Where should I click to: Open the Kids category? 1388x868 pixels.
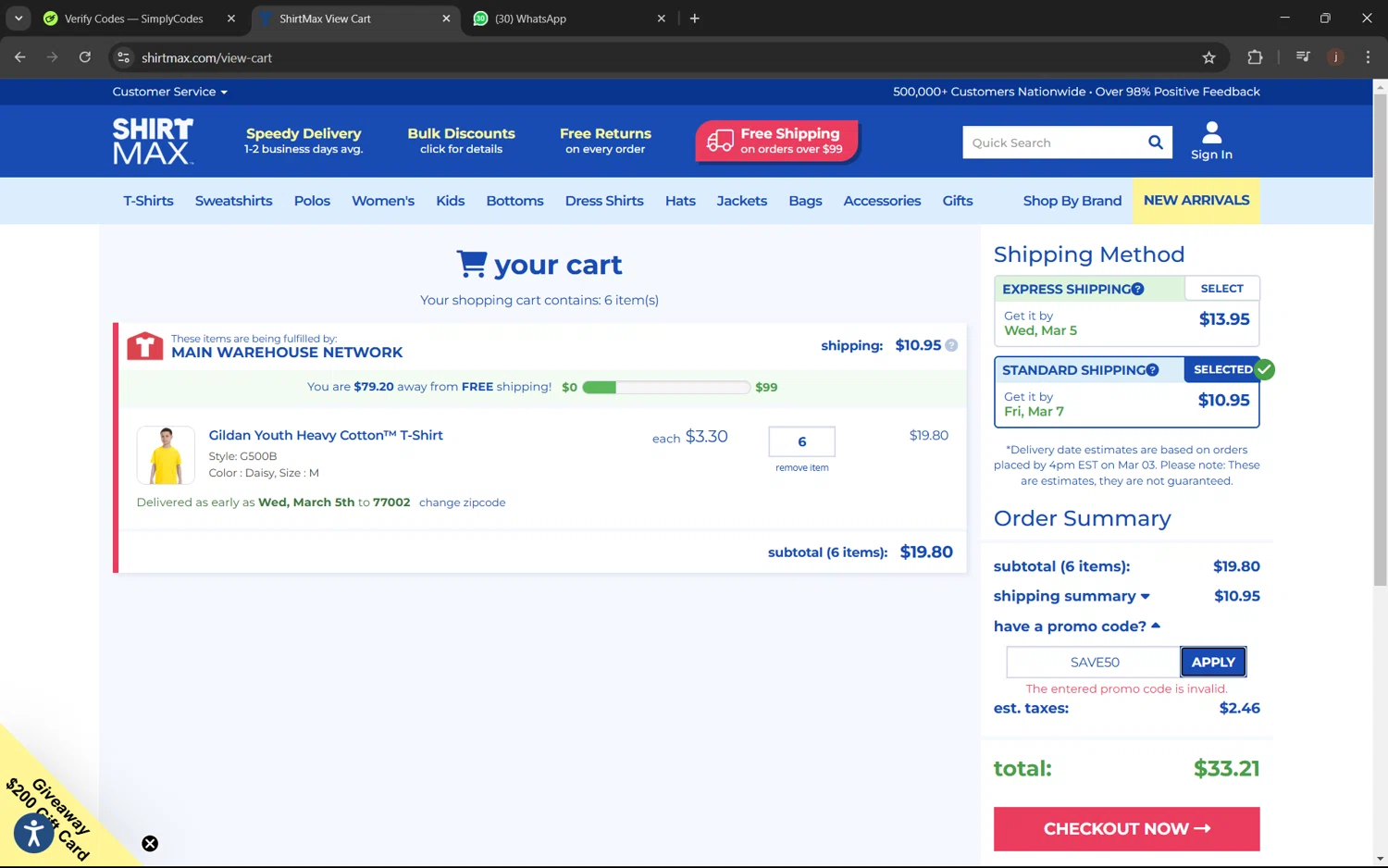451,201
